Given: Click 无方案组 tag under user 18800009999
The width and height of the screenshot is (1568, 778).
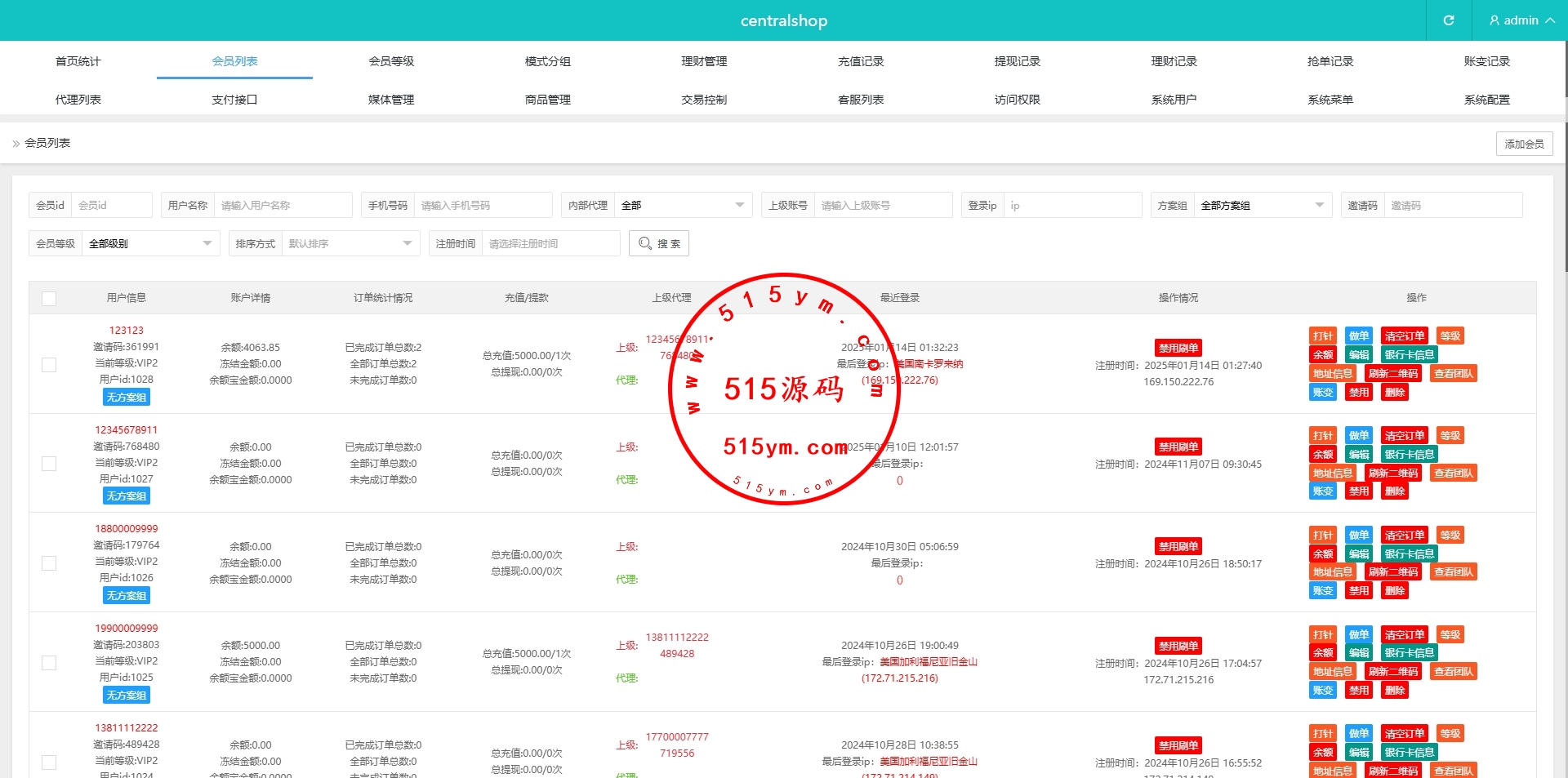Looking at the screenshot, I should coord(127,596).
